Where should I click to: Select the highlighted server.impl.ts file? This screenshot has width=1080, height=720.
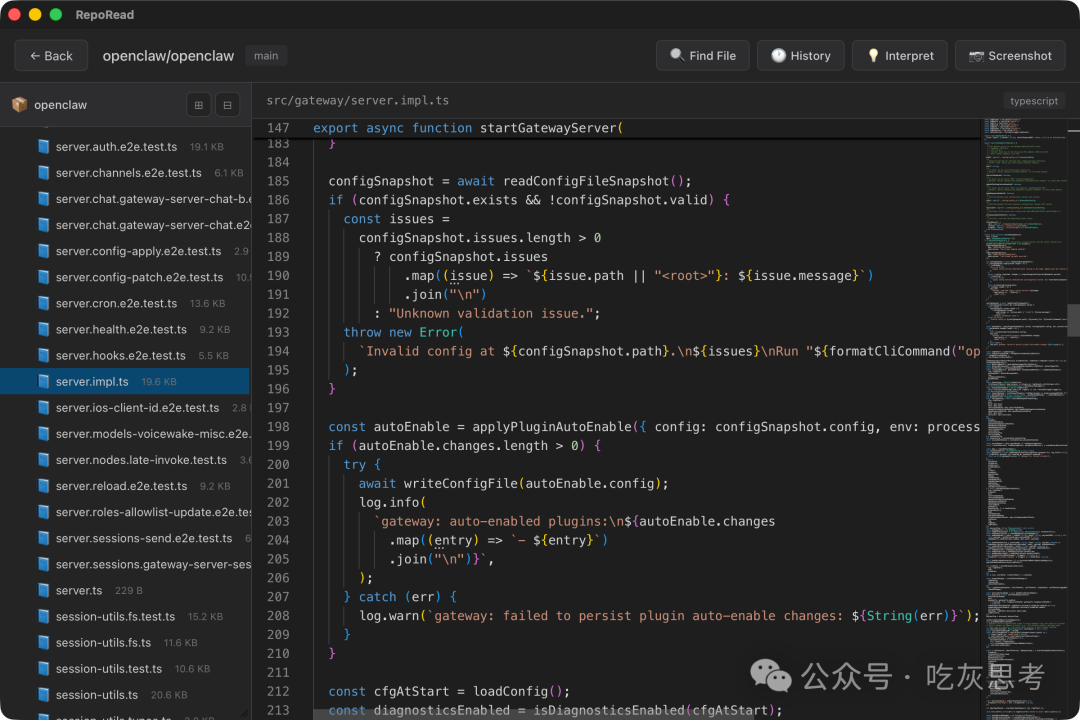(x=125, y=382)
